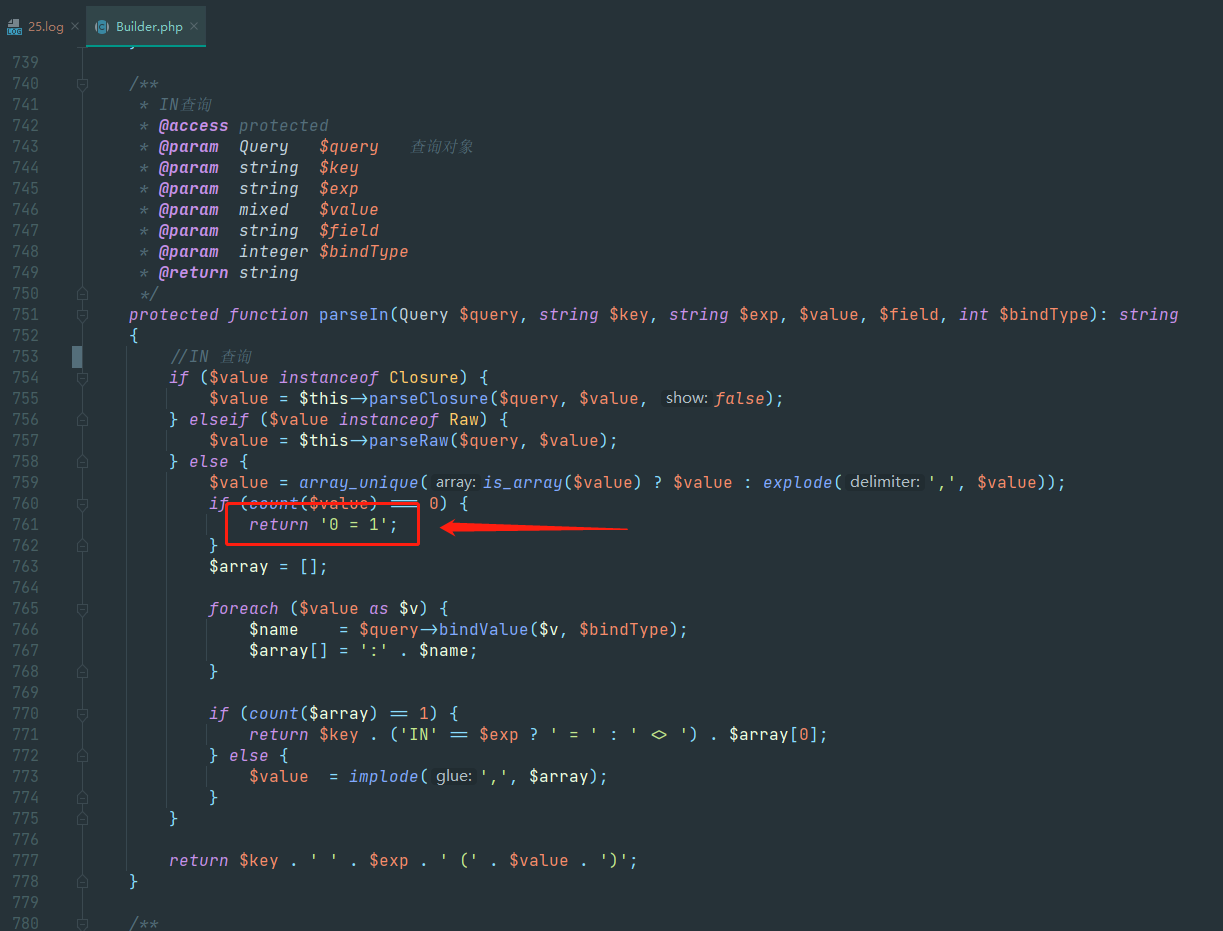Click the '@return' doc tag
Image resolution: width=1223 pixels, height=931 pixels.
pyautogui.click(x=193, y=273)
